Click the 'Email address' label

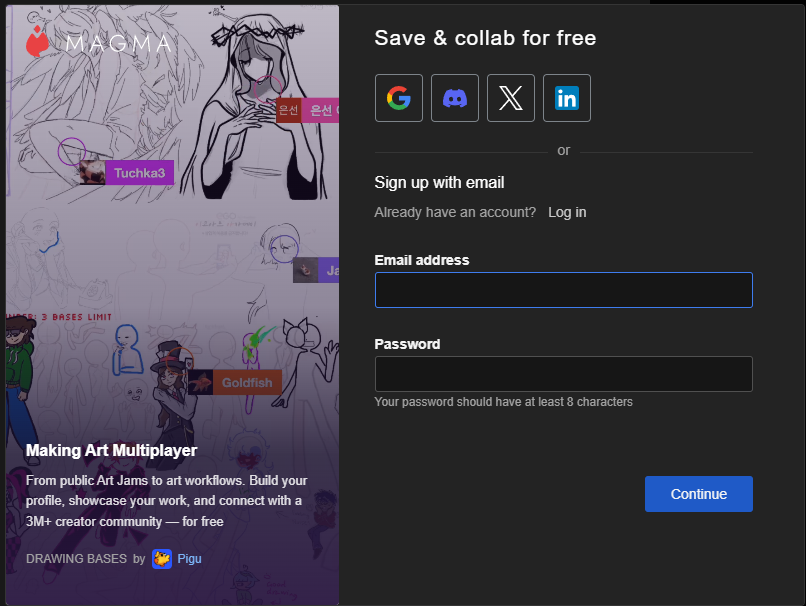[422, 260]
